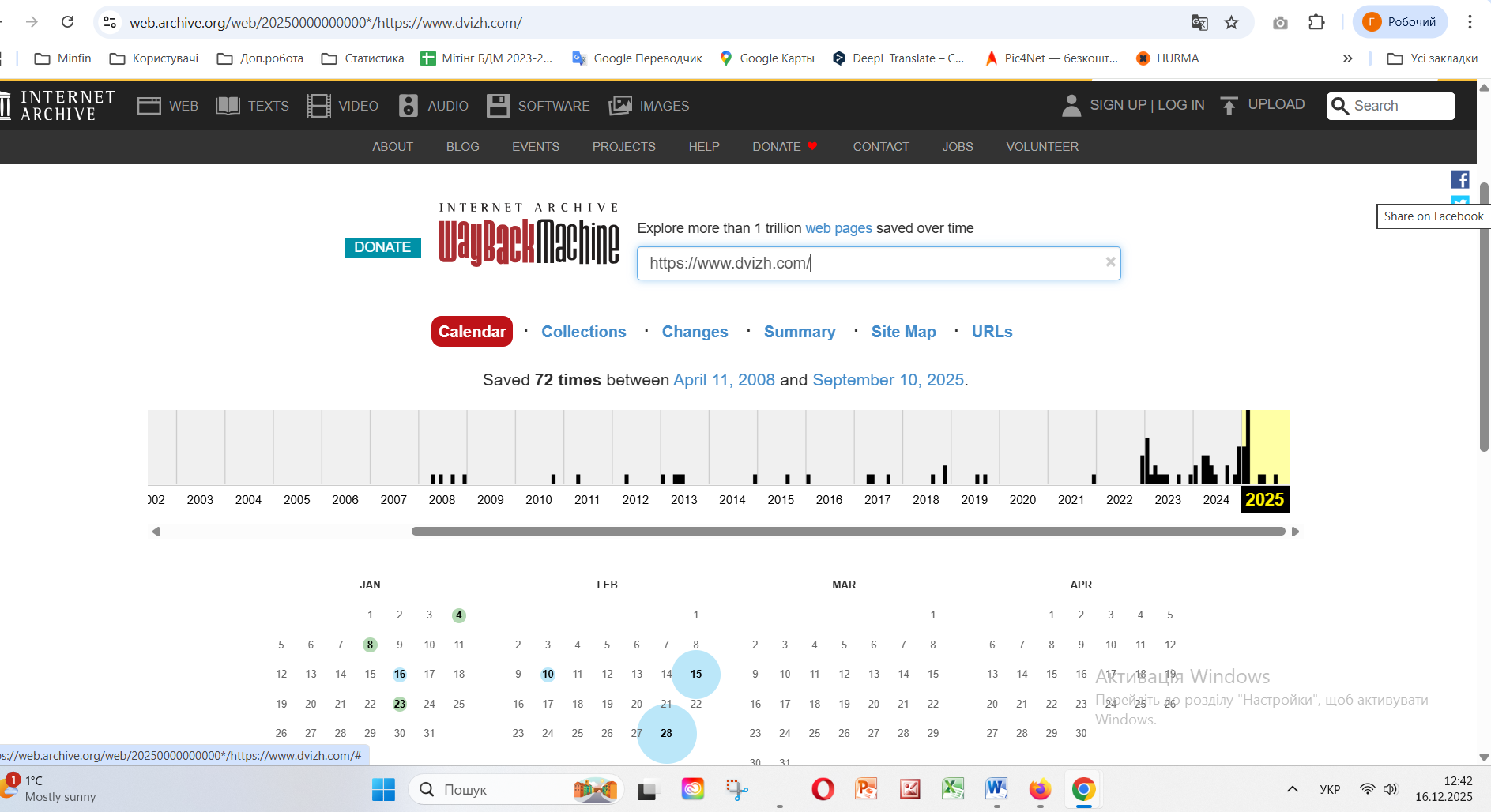Click the UPLOAD arrow icon

pyautogui.click(x=1229, y=105)
